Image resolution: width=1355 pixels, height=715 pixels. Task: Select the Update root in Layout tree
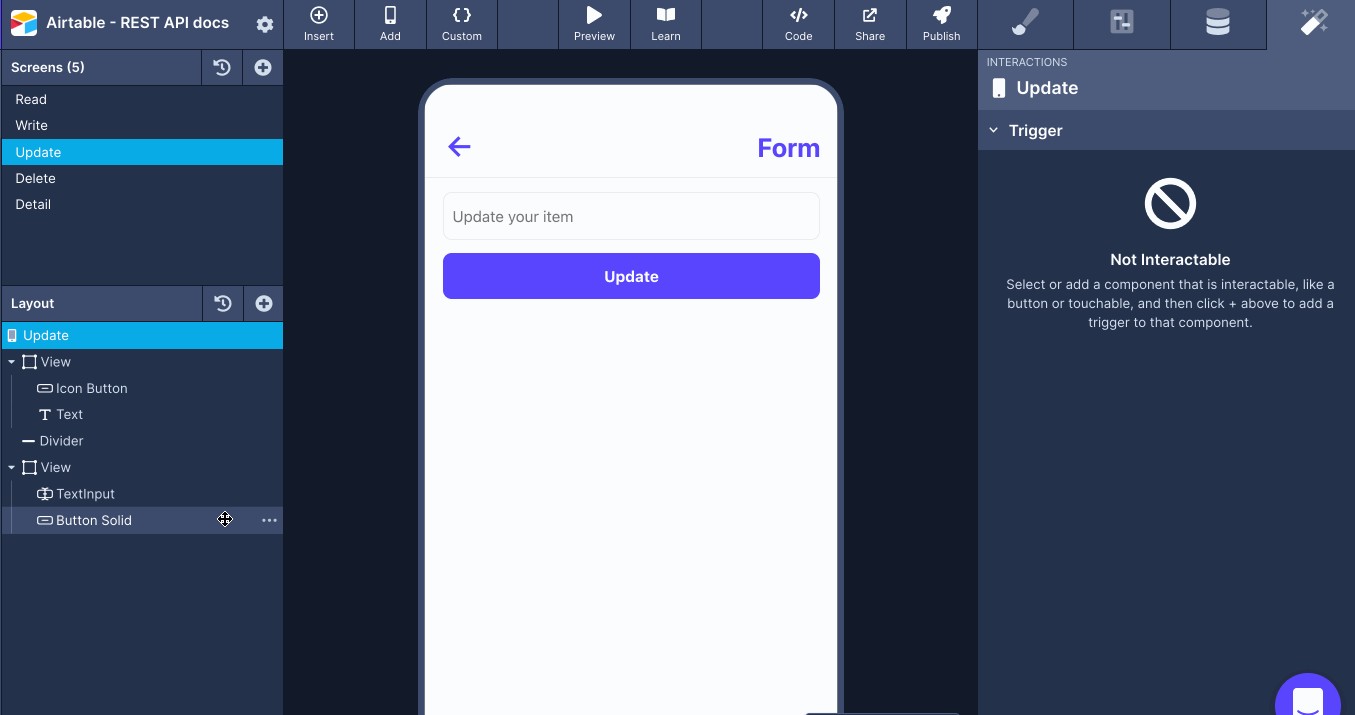(142, 335)
